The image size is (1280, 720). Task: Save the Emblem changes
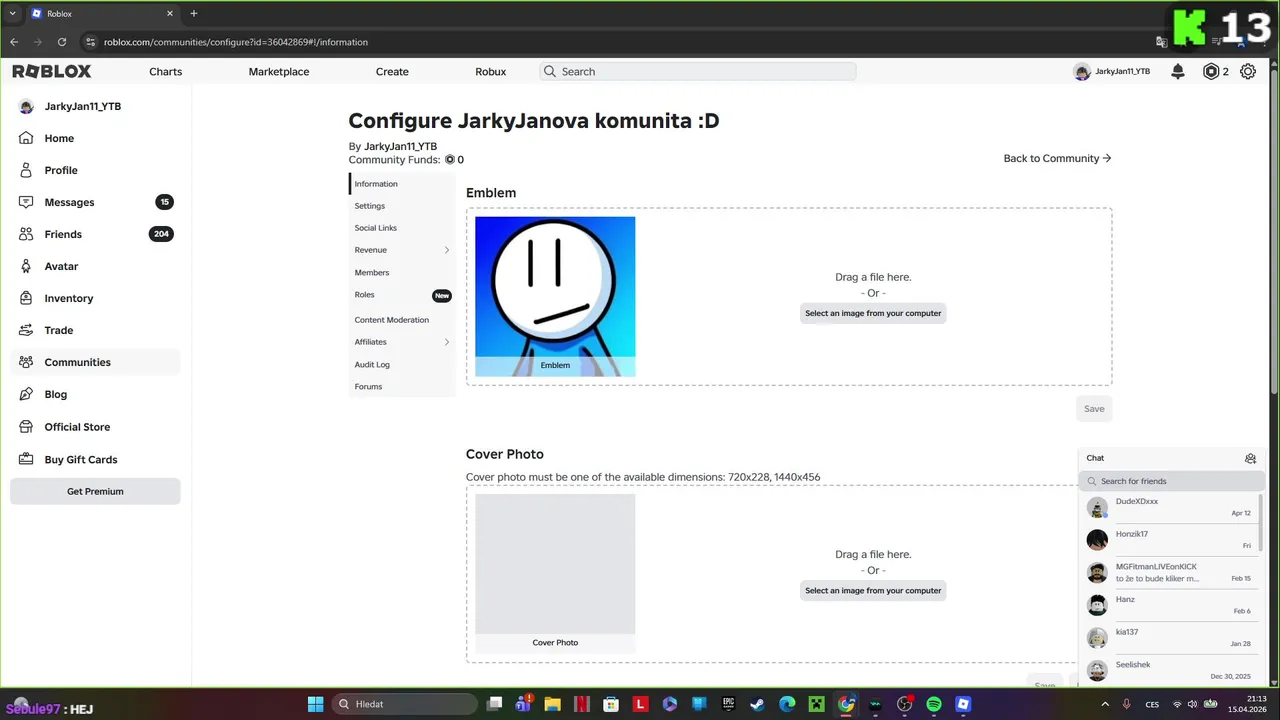(1094, 408)
